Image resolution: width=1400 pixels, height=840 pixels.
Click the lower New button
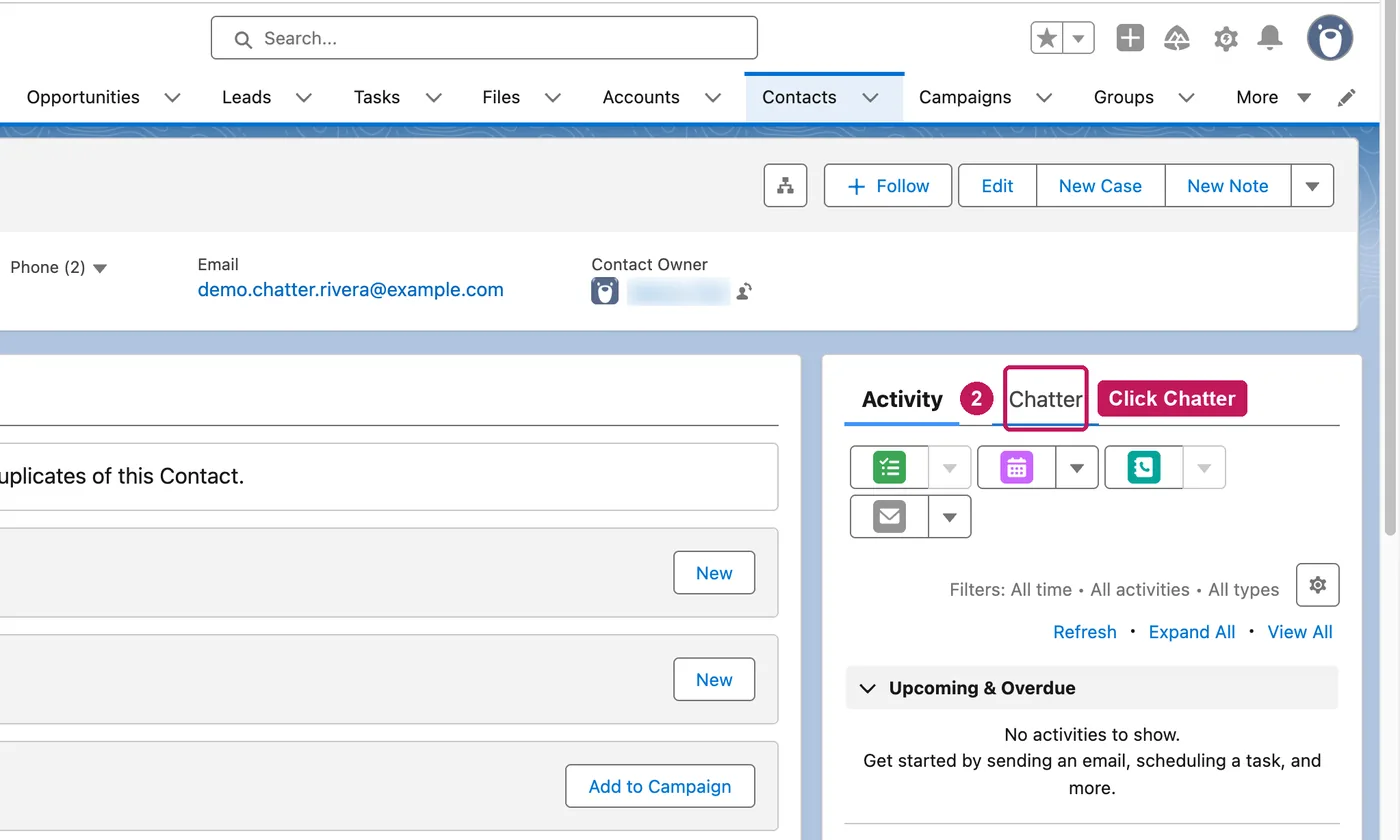[x=714, y=680]
